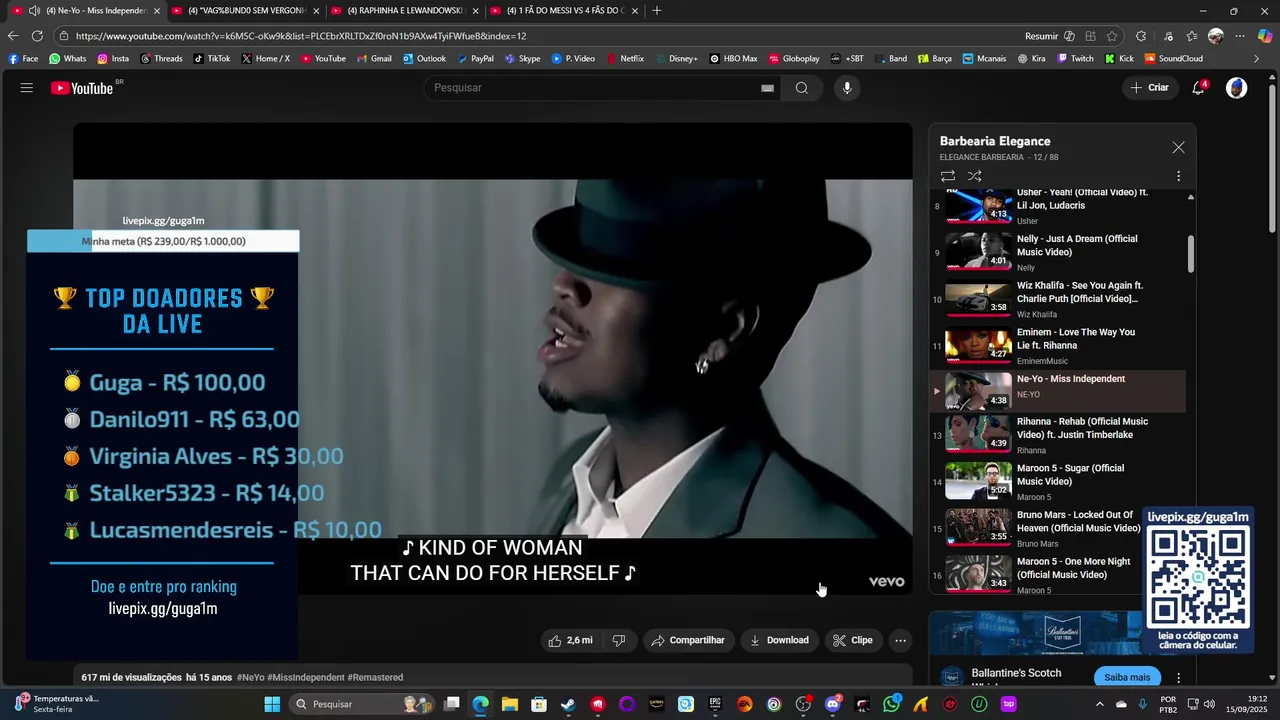Show hidden system tray icons
Image resolution: width=1280 pixels, height=720 pixels.
tap(1099, 704)
